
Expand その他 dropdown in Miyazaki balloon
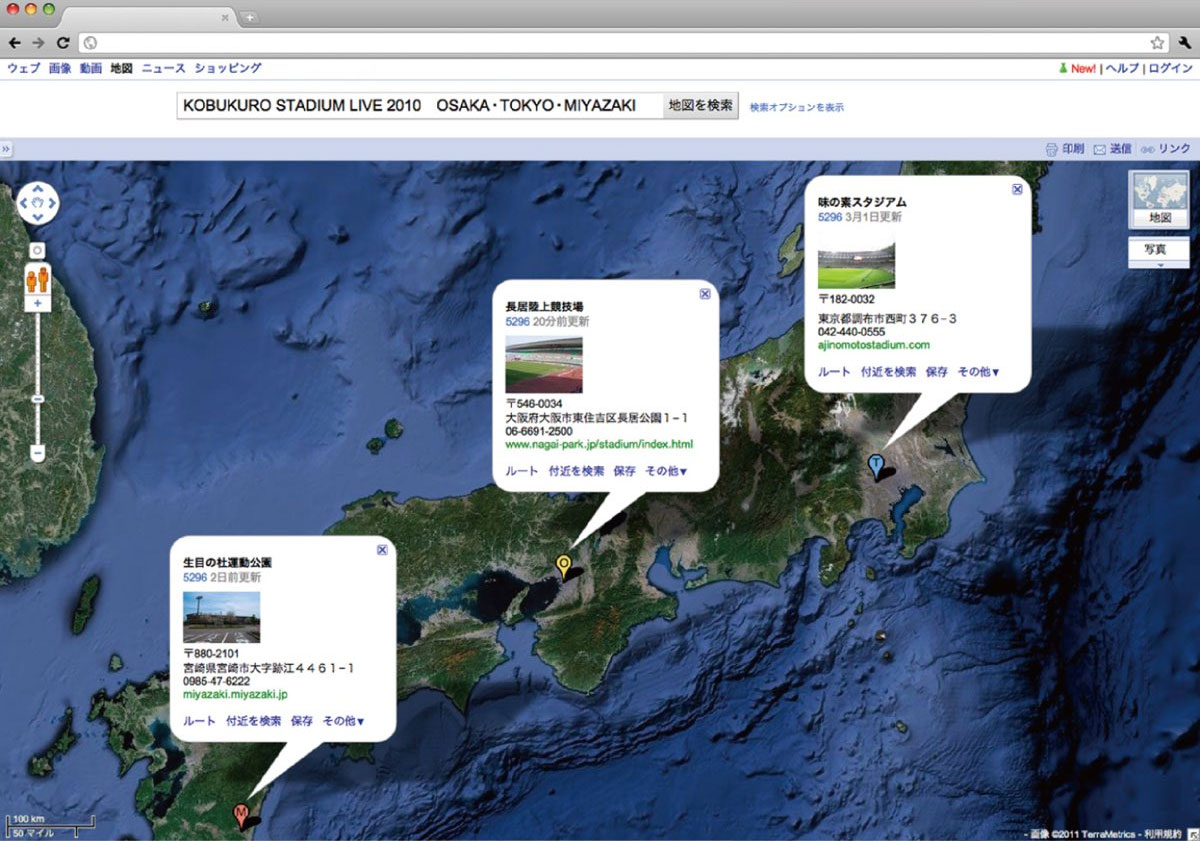pos(344,721)
